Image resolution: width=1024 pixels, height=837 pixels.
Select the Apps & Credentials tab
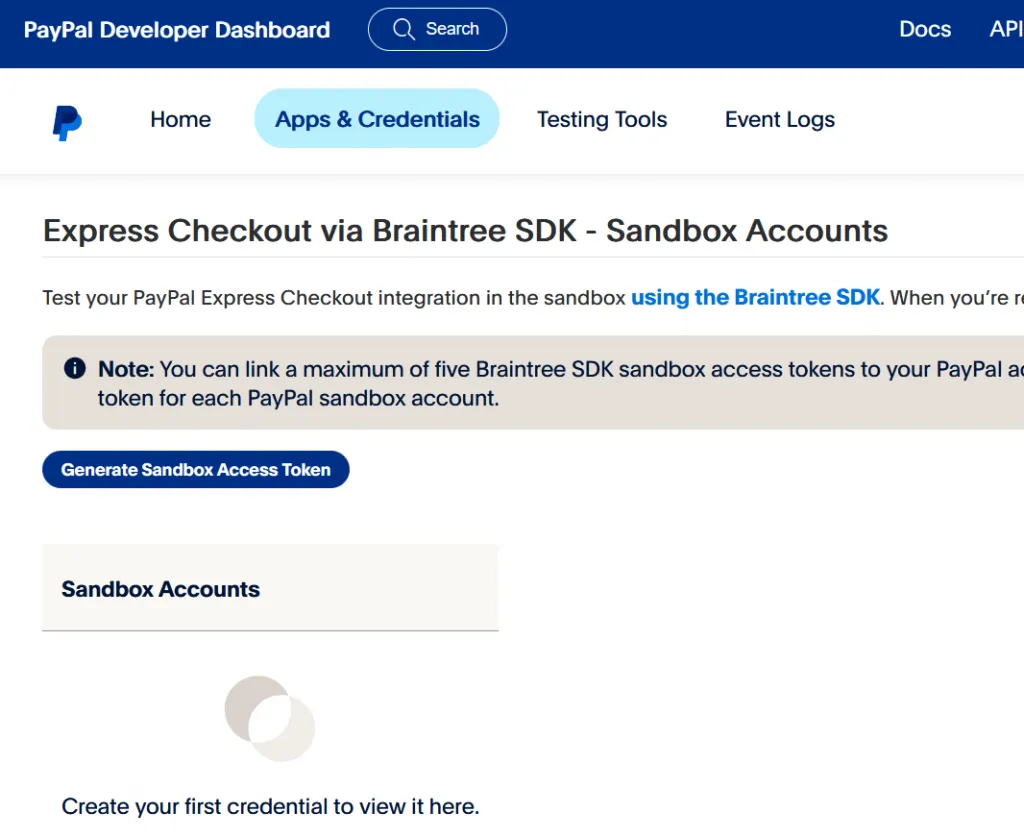click(x=377, y=120)
